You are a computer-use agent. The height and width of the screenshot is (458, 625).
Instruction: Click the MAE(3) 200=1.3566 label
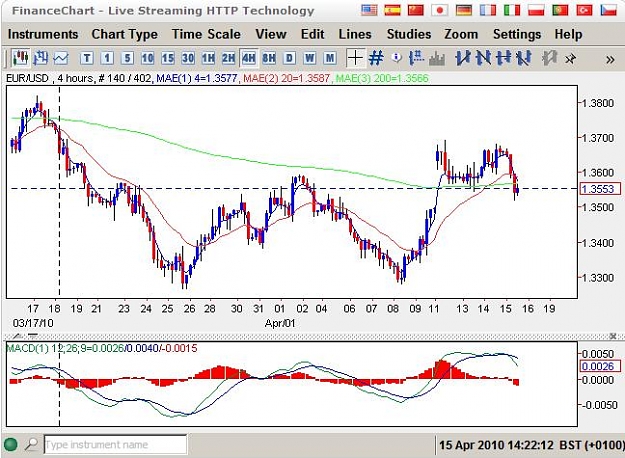pos(382,78)
